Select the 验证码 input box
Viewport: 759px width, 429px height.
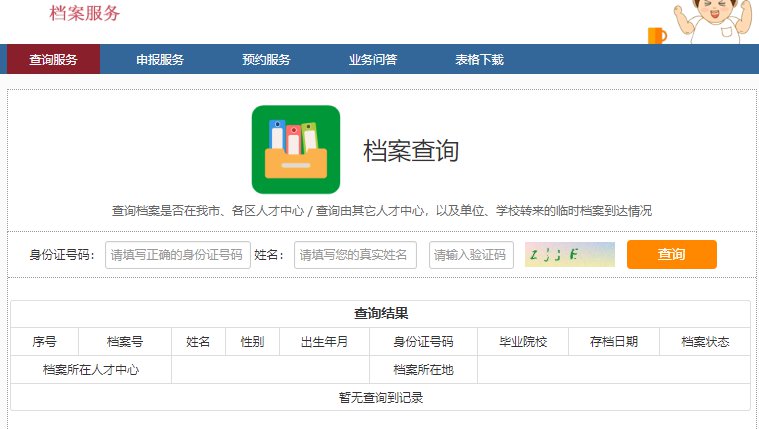(472, 255)
